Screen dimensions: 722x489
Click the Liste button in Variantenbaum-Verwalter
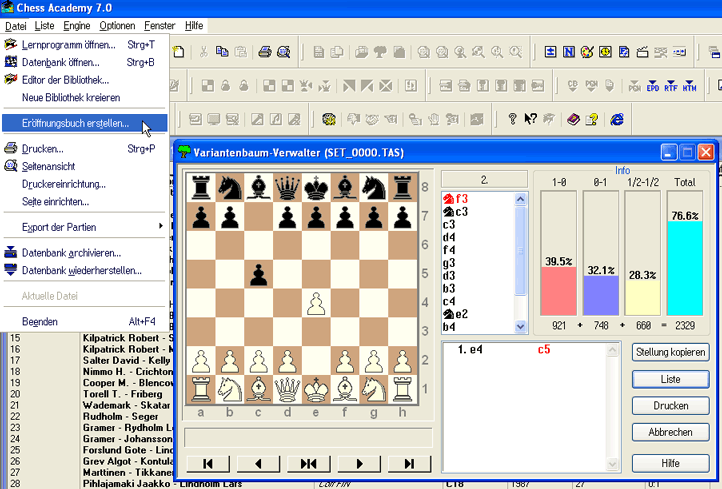(670, 379)
